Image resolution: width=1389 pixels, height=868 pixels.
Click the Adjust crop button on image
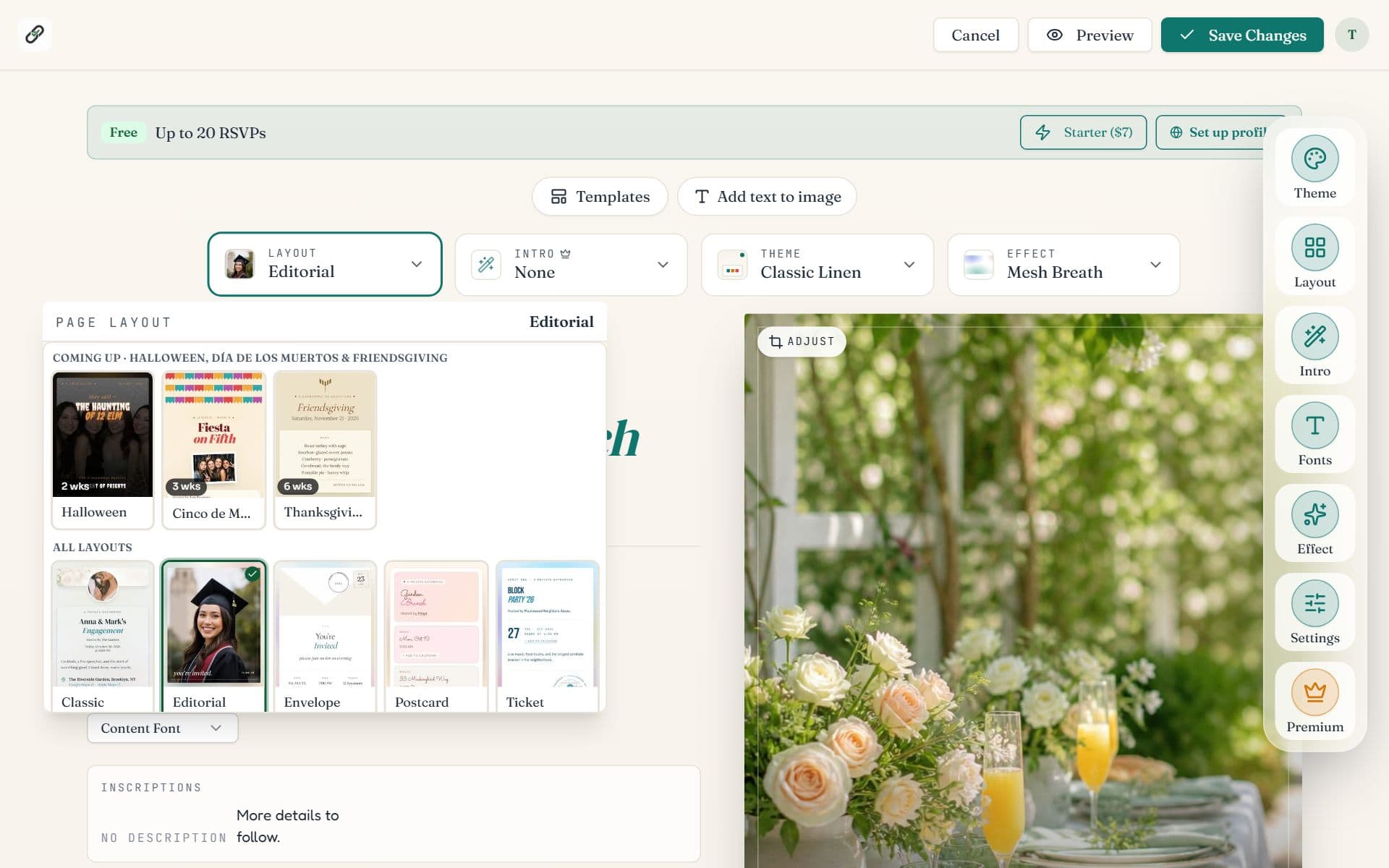click(x=802, y=341)
